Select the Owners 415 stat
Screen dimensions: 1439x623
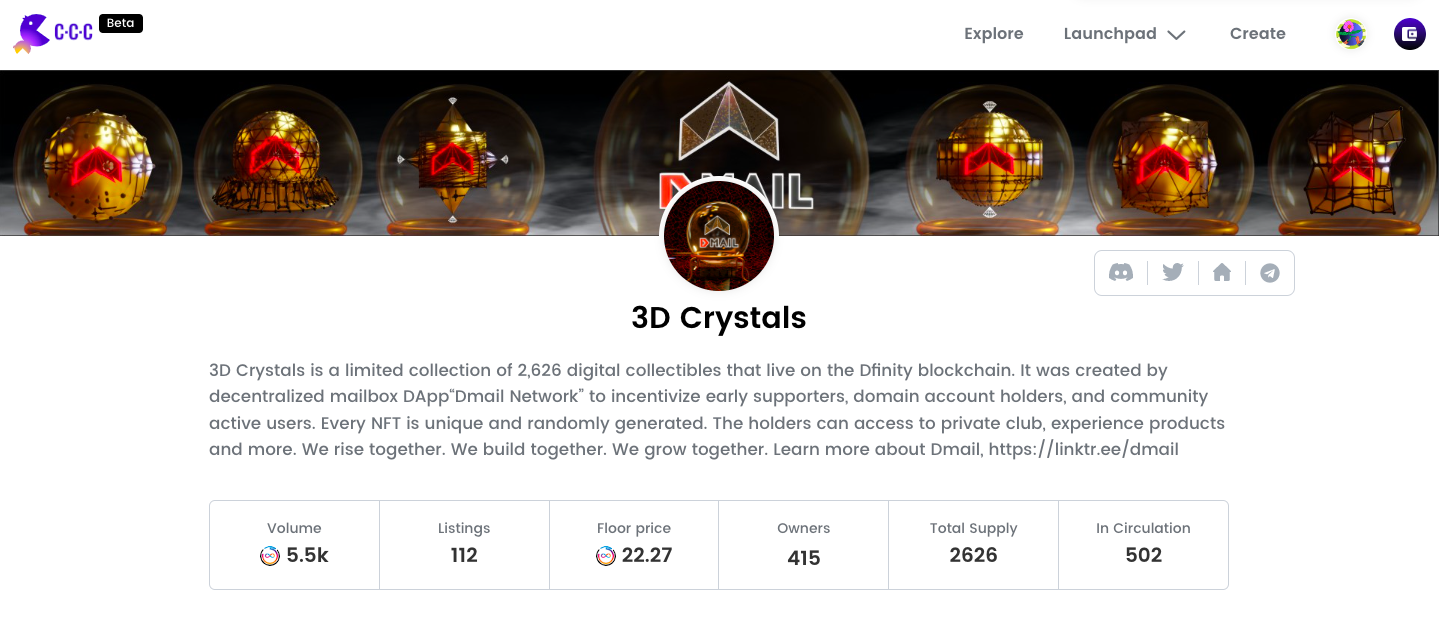(x=804, y=545)
